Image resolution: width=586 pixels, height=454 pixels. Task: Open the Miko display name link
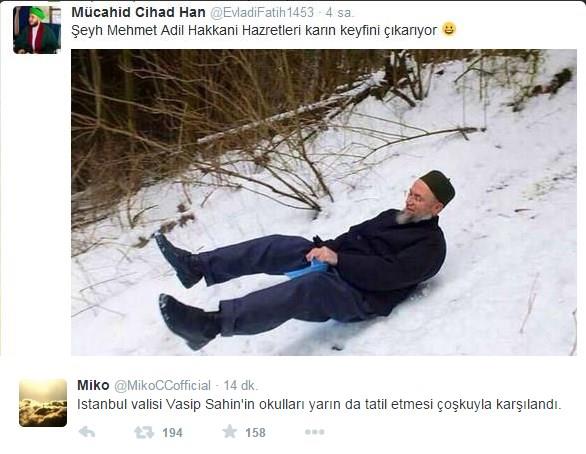click(93, 385)
